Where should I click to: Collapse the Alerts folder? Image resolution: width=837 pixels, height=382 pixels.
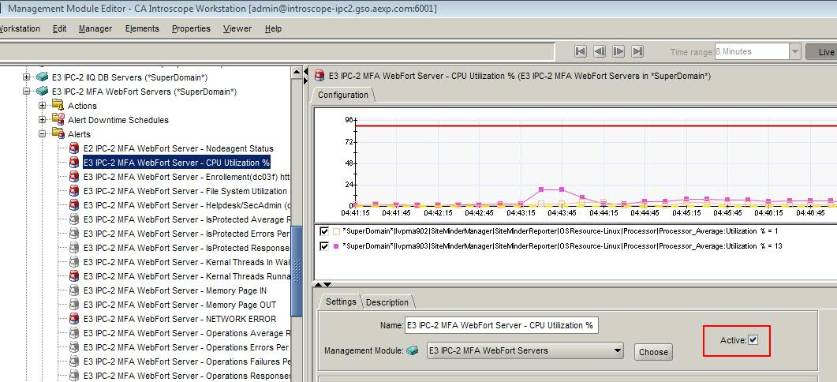coord(42,134)
